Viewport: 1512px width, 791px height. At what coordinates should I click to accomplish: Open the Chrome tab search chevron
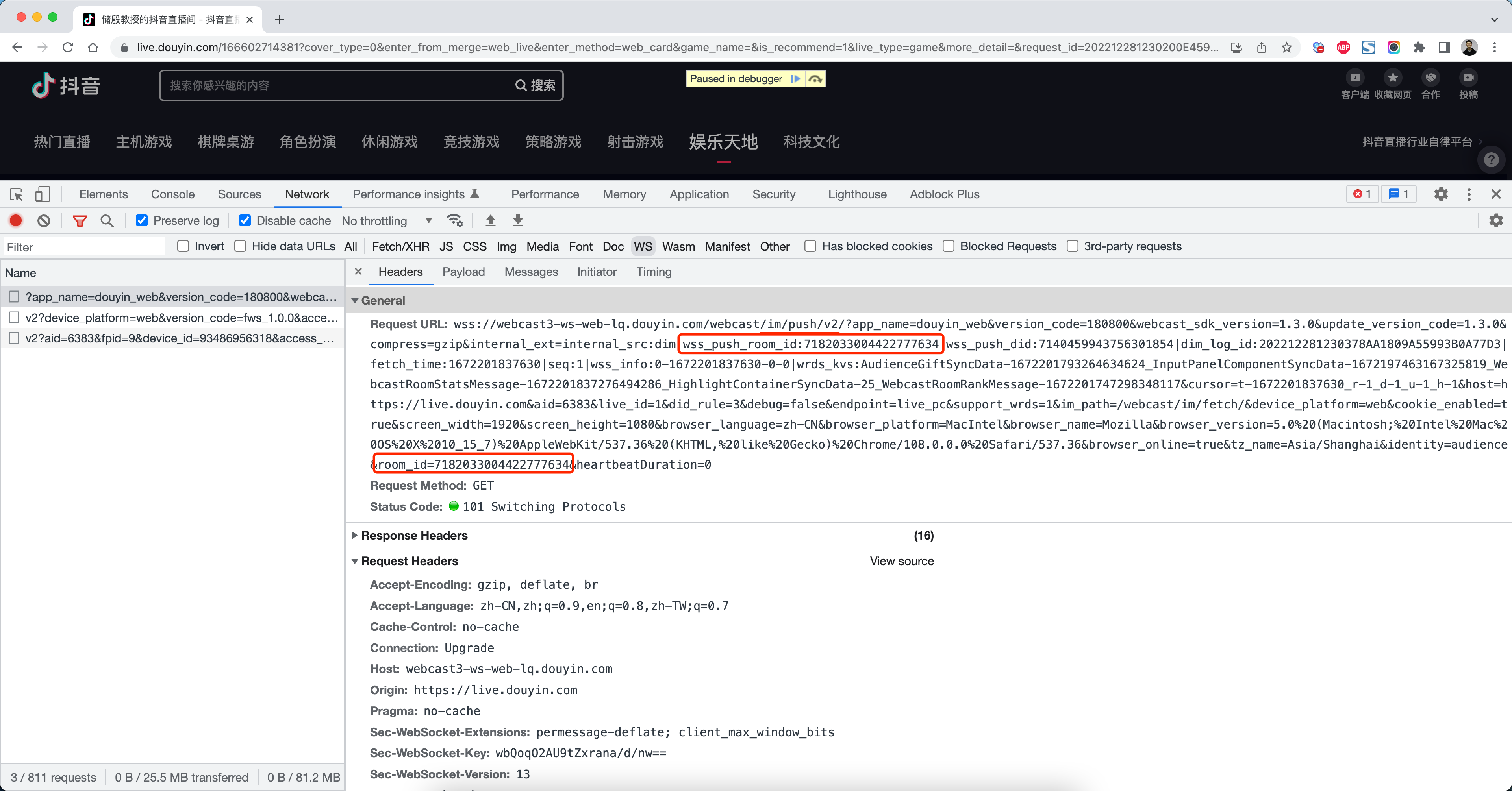coord(1494,19)
